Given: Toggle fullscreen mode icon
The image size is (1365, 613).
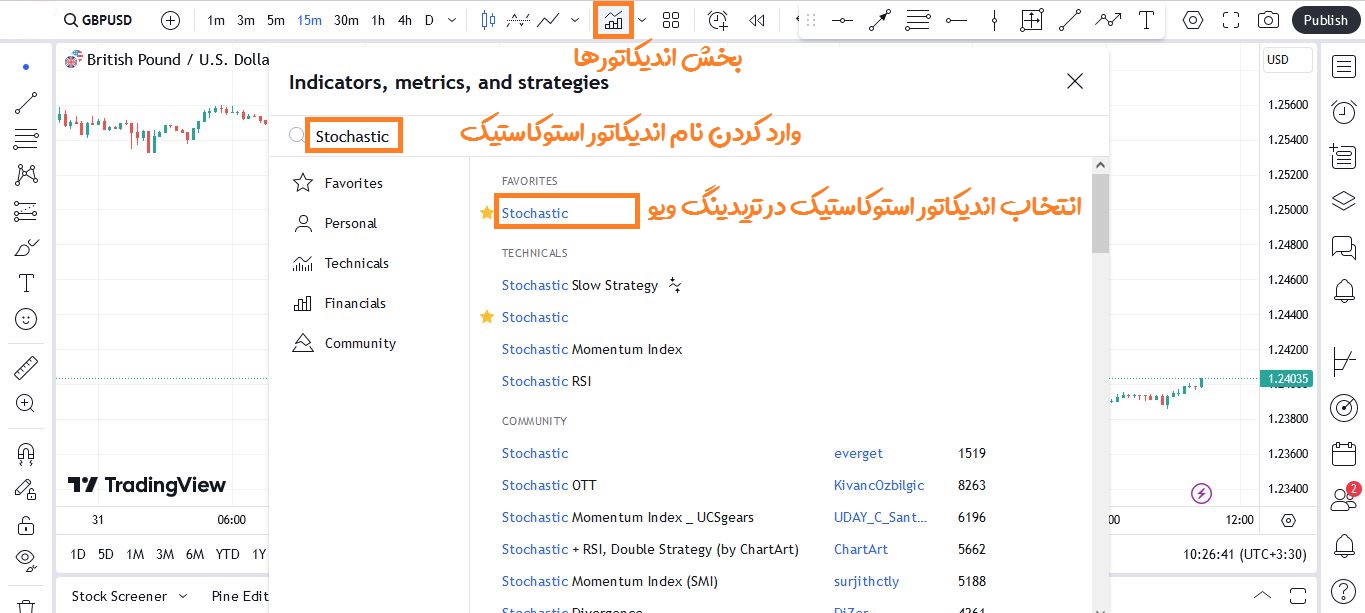Looking at the screenshot, I should 1231,20.
